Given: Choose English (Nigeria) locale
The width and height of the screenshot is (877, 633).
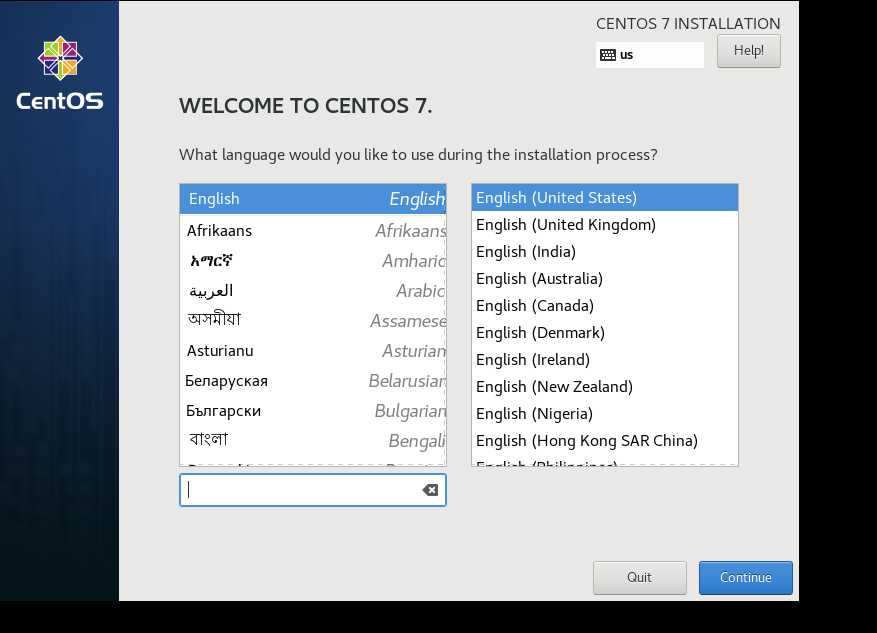Looking at the screenshot, I should click(605, 414).
